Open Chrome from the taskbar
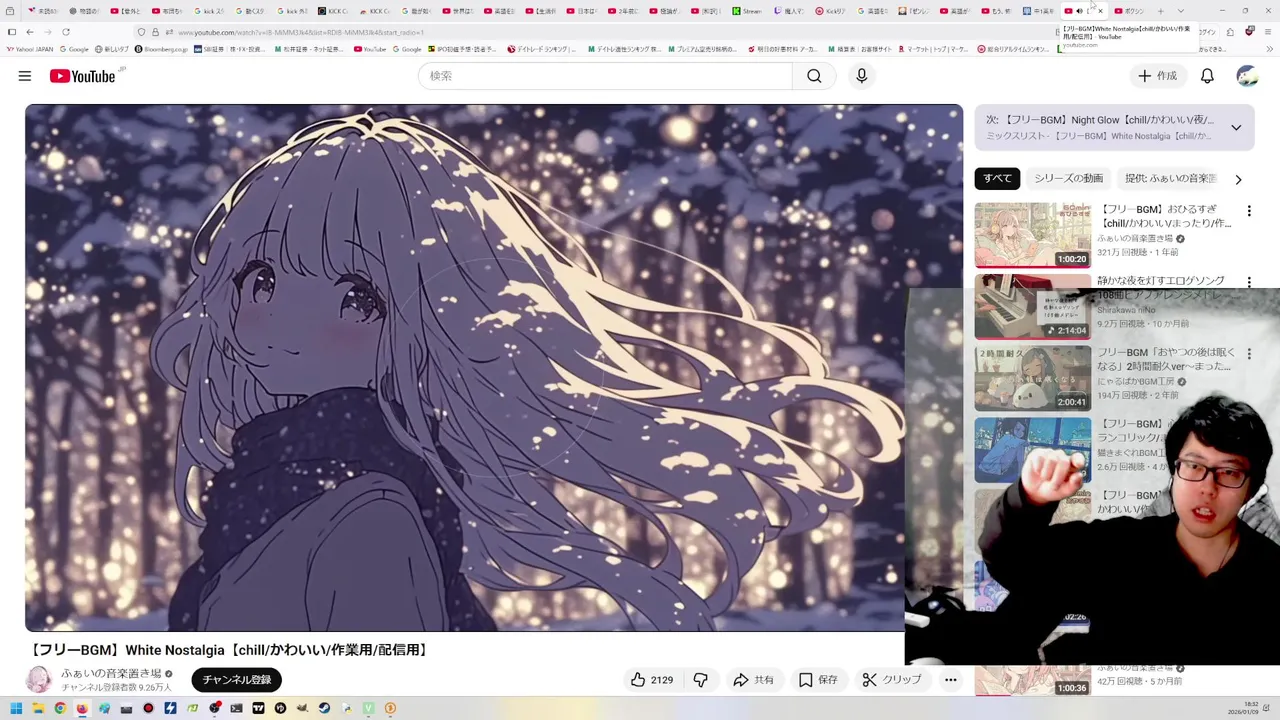This screenshot has height=720, width=1280. pyautogui.click(x=60, y=708)
